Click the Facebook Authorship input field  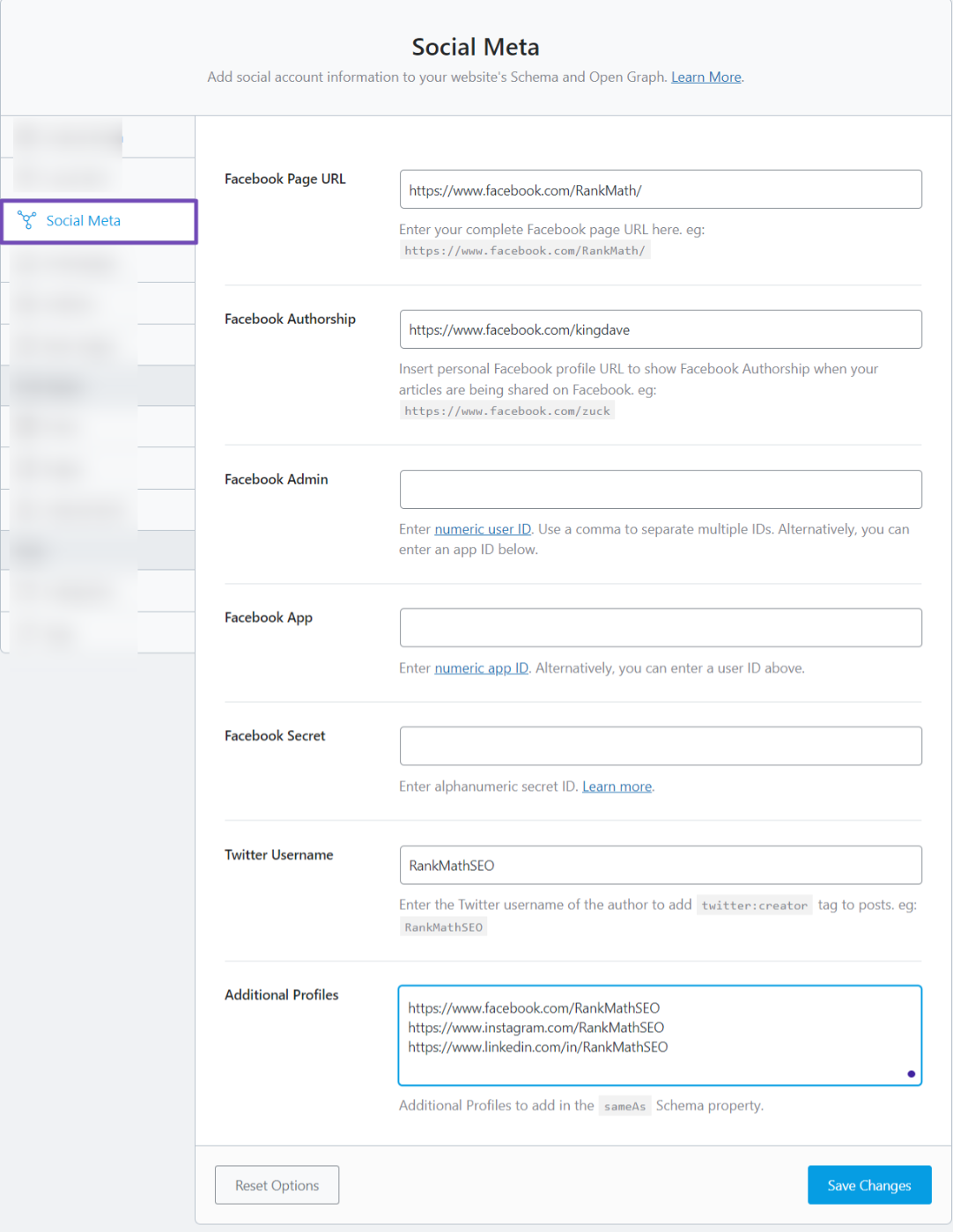[x=661, y=329]
